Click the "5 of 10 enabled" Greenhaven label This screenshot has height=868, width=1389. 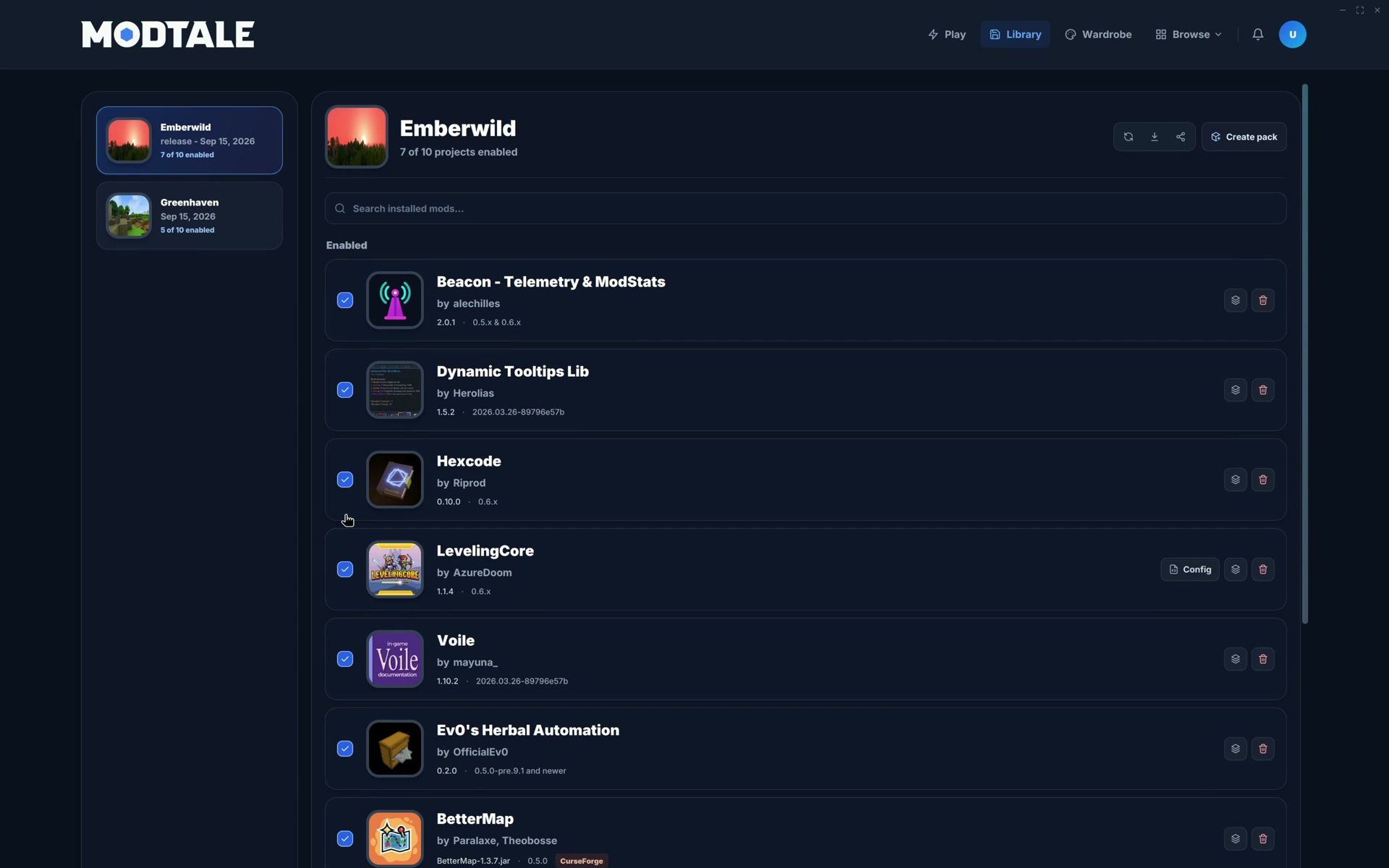[187, 230]
